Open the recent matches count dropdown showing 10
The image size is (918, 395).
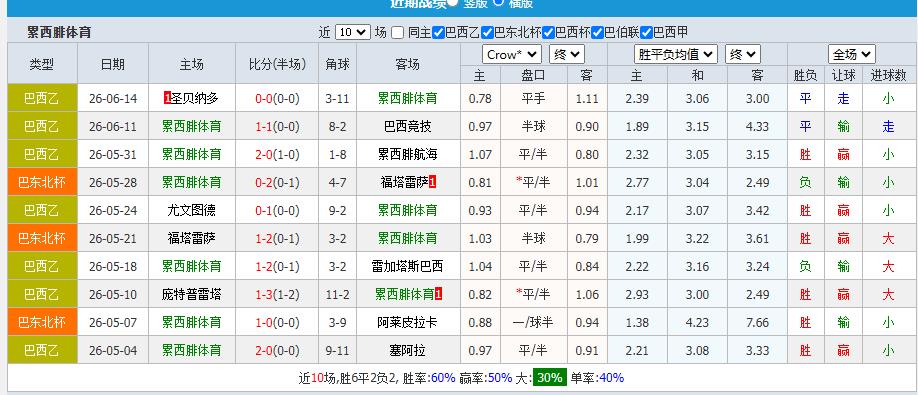[352, 32]
